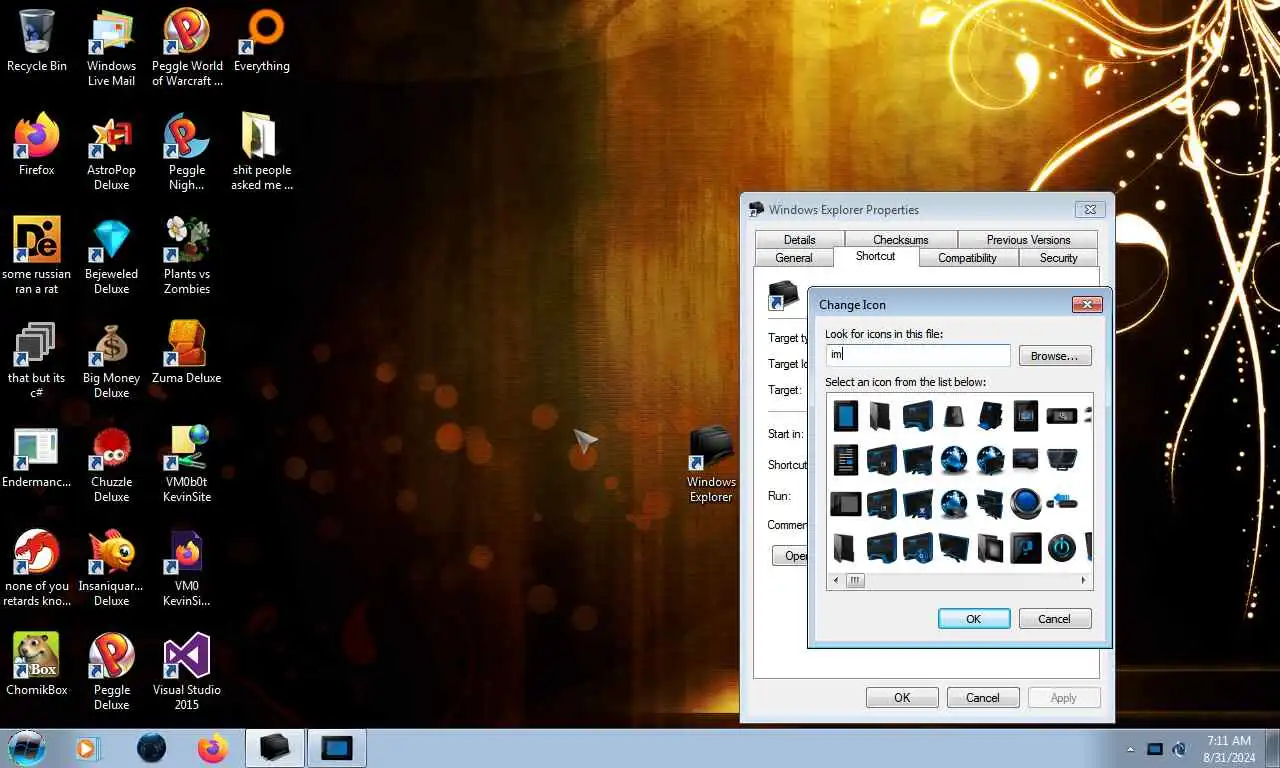Cancel the Change Icon dialog
1280x768 pixels.
1054,619
